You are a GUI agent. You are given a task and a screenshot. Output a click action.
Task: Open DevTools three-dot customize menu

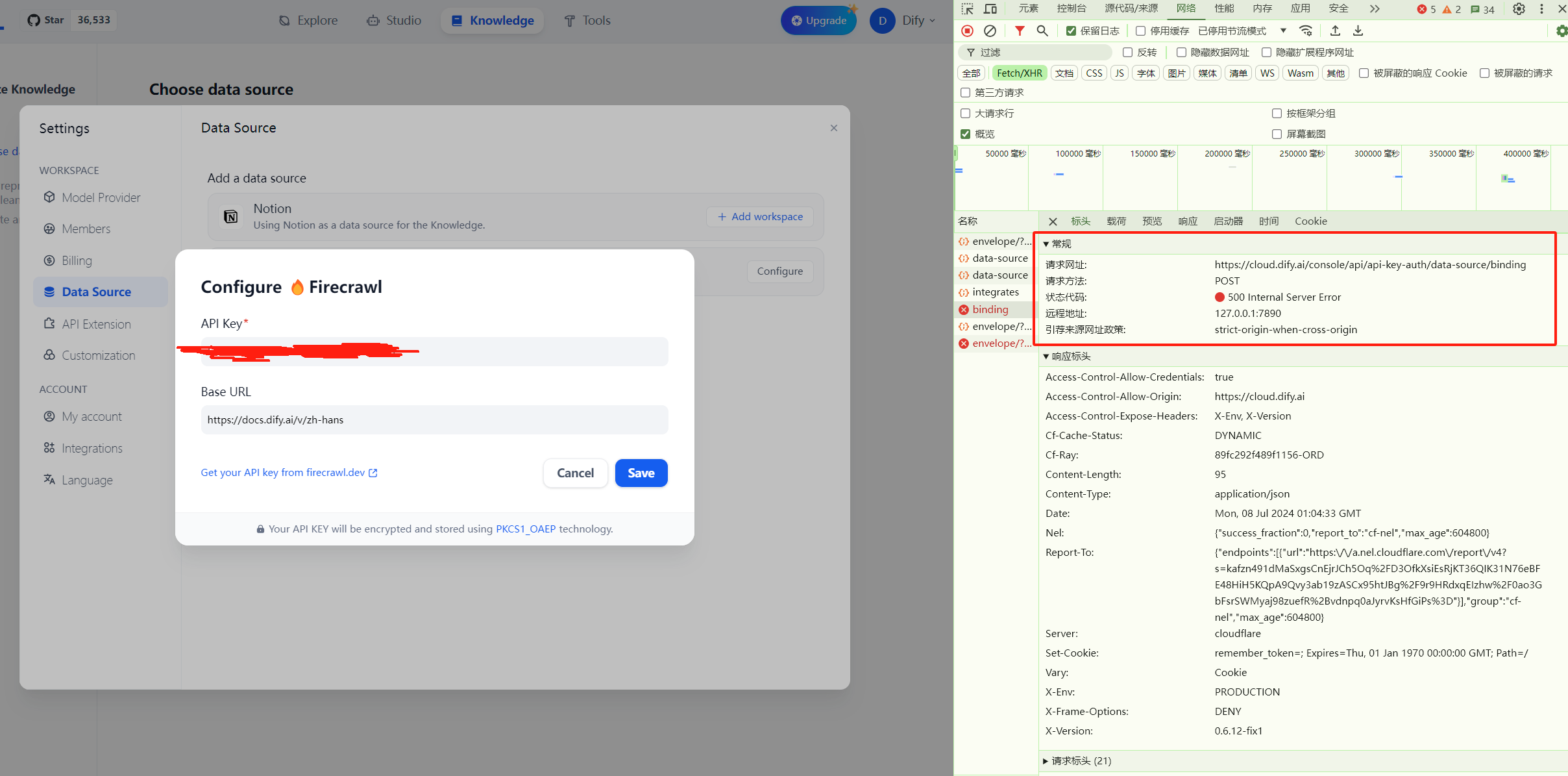click(1541, 9)
